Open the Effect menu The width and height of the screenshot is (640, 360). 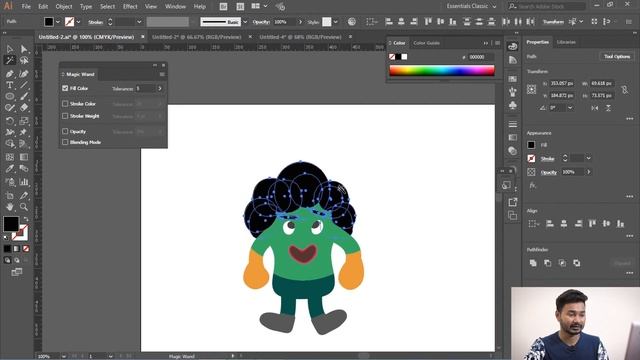(130, 7)
